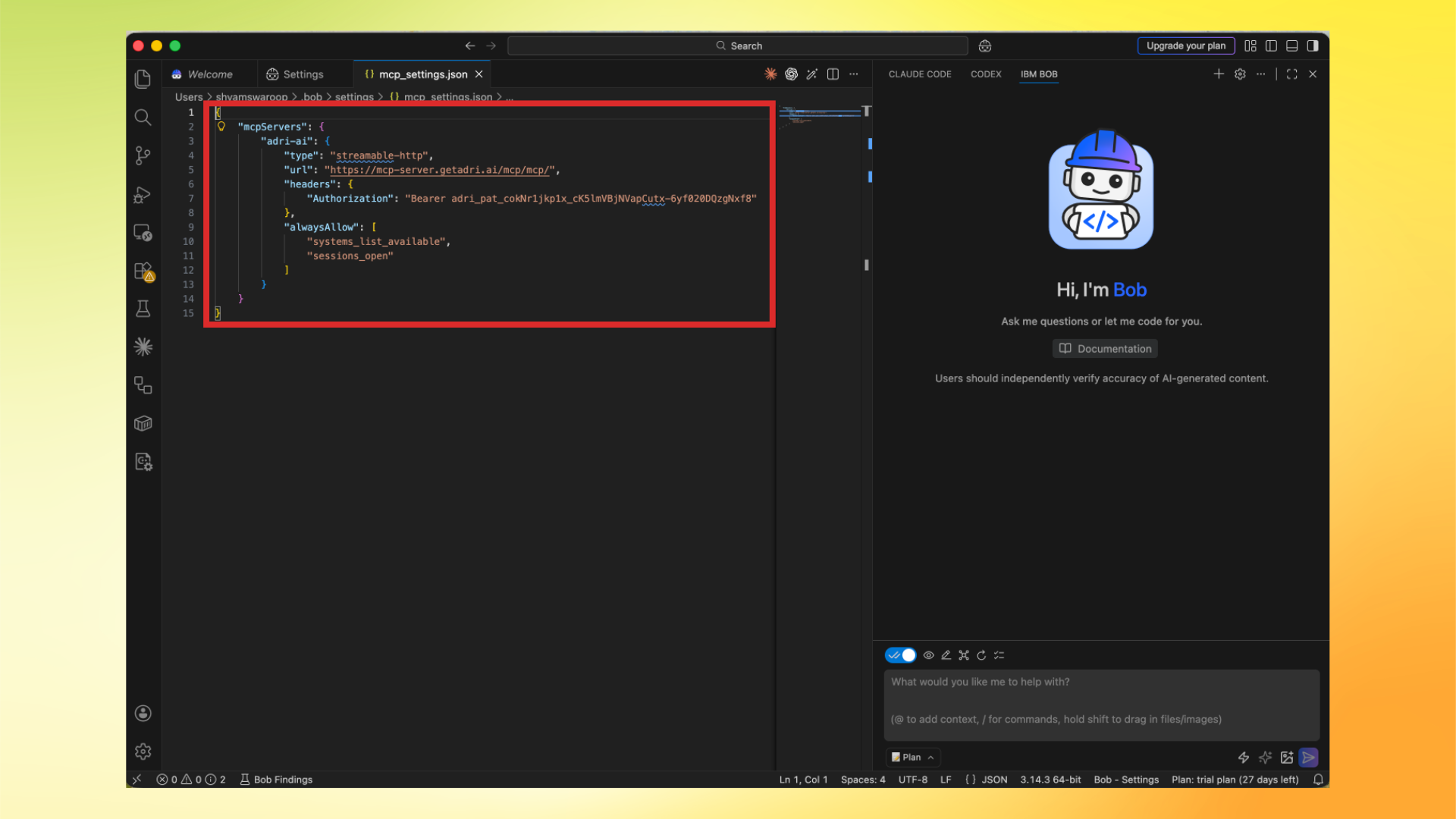The width and height of the screenshot is (1456, 819).
Task: Click the Upgrade your plan button
Action: click(x=1186, y=45)
